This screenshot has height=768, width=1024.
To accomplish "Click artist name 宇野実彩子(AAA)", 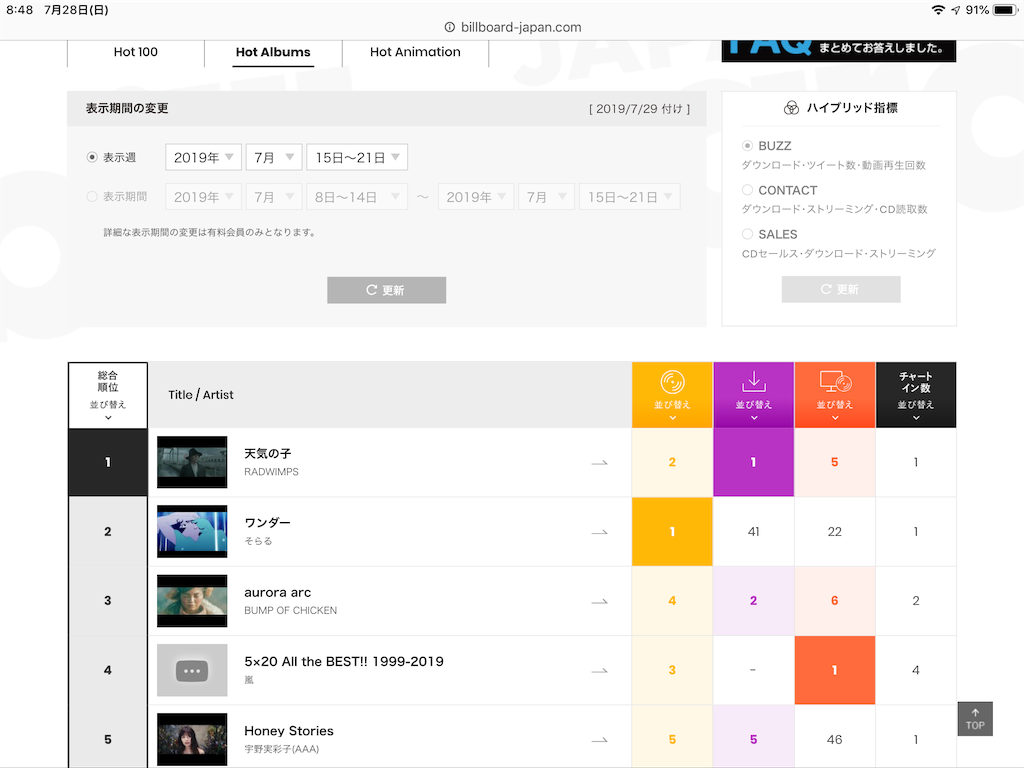I will (x=281, y=749).
